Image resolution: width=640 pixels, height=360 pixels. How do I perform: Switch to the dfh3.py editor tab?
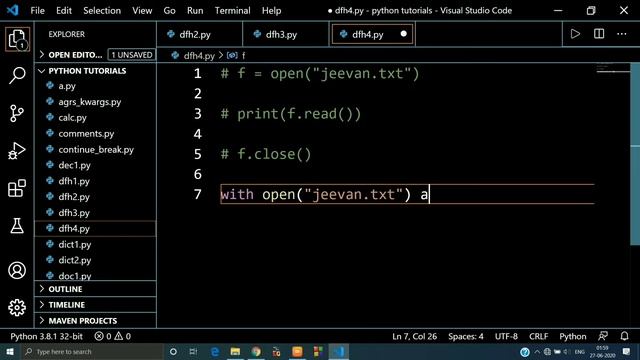tap(286, 34)
